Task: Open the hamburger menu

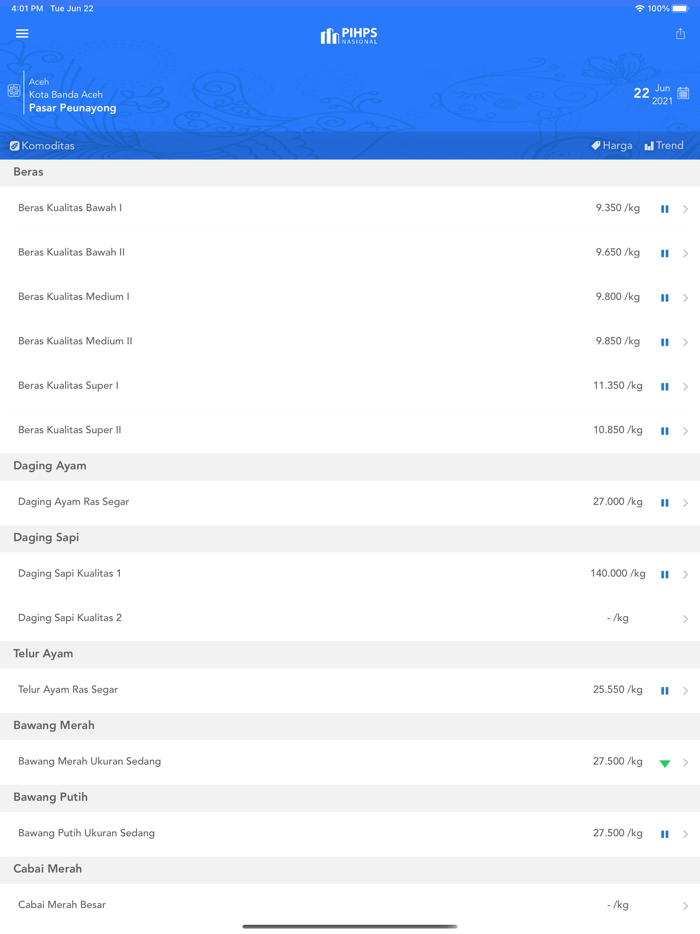Action: pos(22,33)
